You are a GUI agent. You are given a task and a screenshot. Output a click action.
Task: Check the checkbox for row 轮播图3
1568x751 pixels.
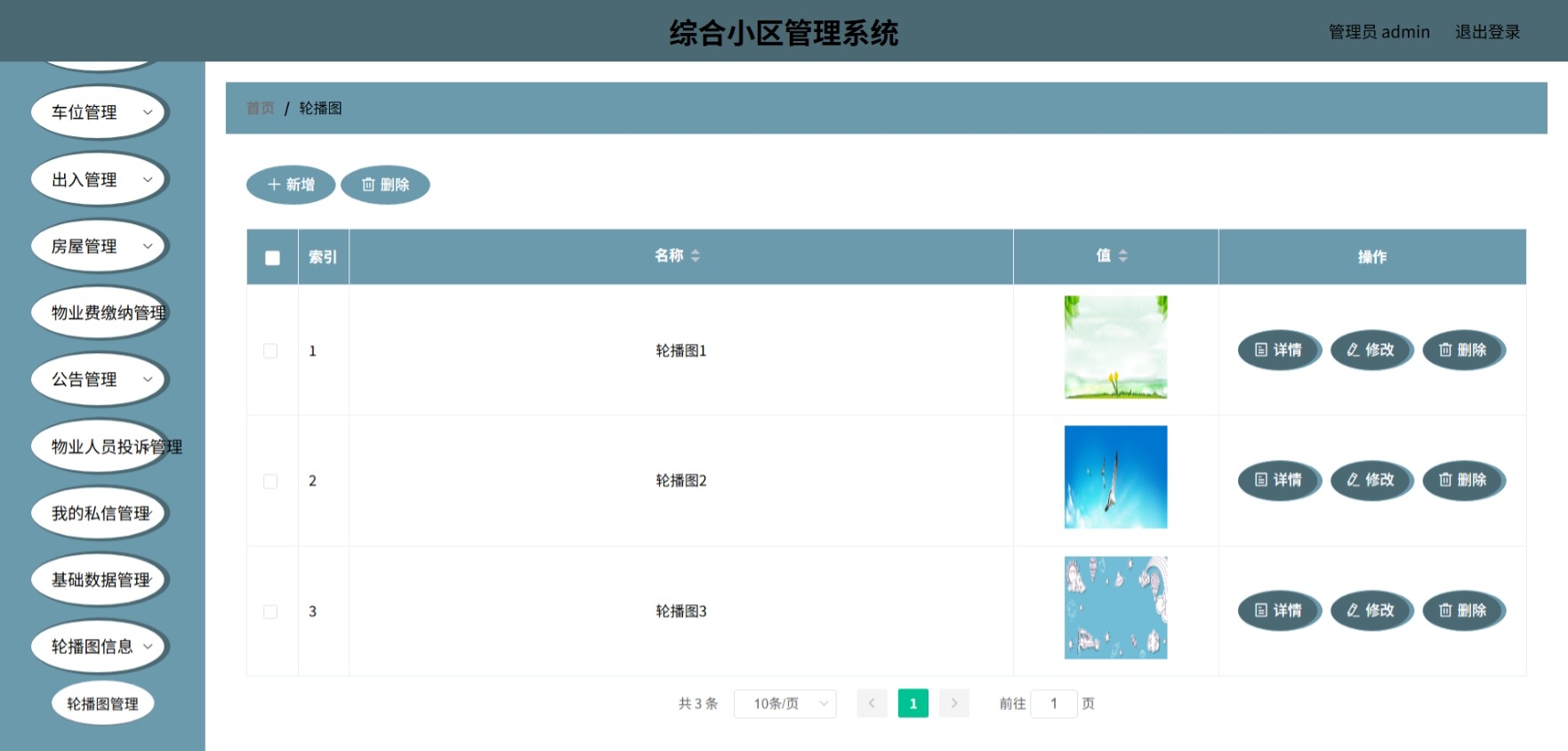click(270, 612)
